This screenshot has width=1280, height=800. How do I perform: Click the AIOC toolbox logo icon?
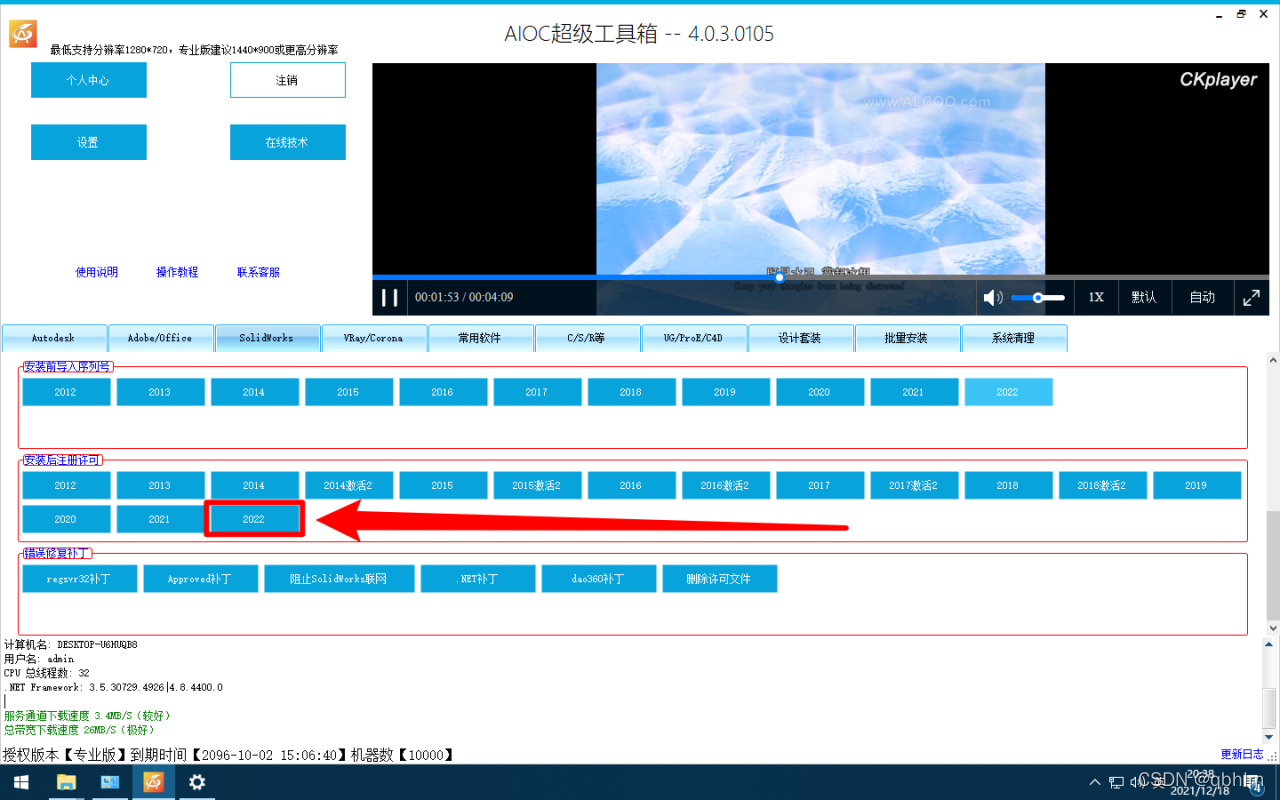click(x=23, y=34)
